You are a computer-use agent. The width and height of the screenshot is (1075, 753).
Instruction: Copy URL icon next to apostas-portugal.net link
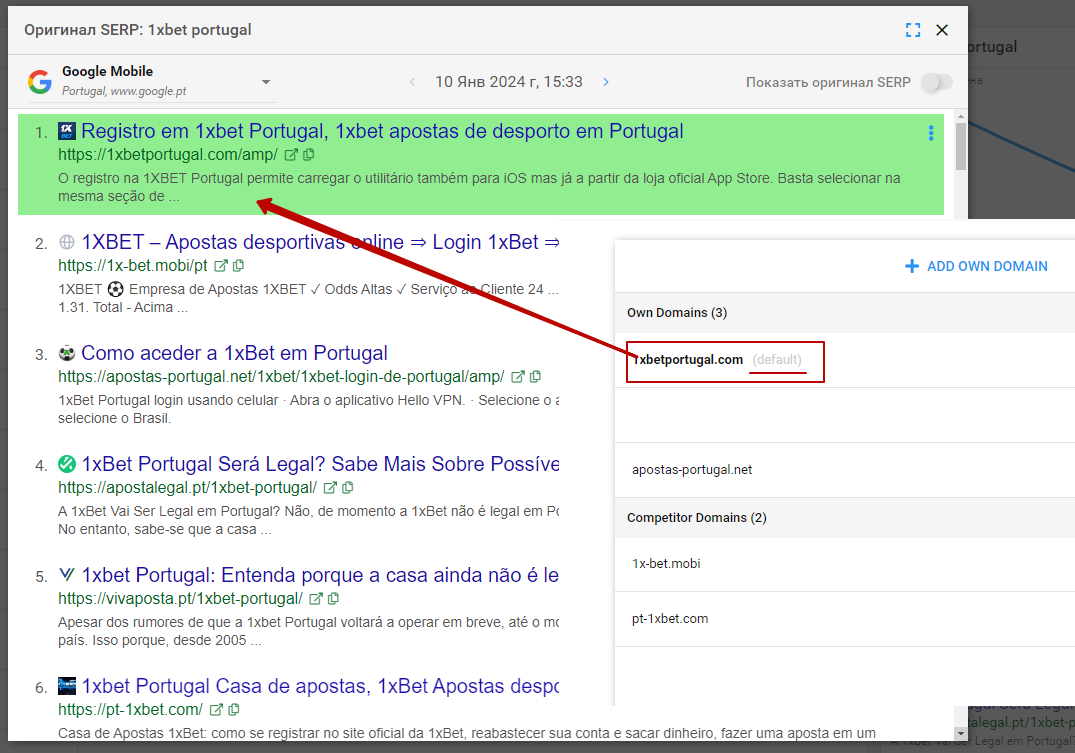(535, 377)
